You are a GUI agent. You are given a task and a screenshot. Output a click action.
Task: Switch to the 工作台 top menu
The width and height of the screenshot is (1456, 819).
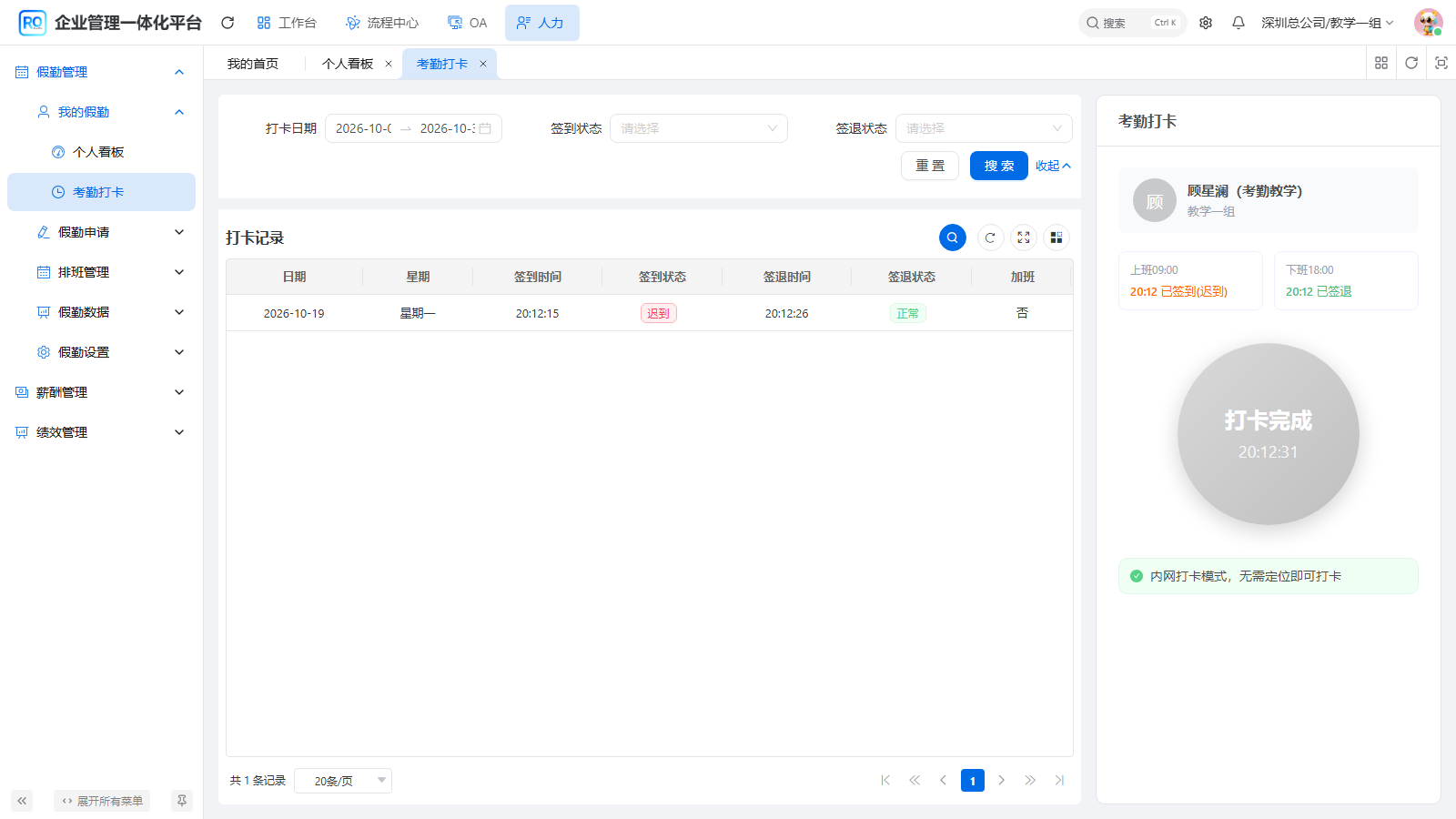(287, 23)
